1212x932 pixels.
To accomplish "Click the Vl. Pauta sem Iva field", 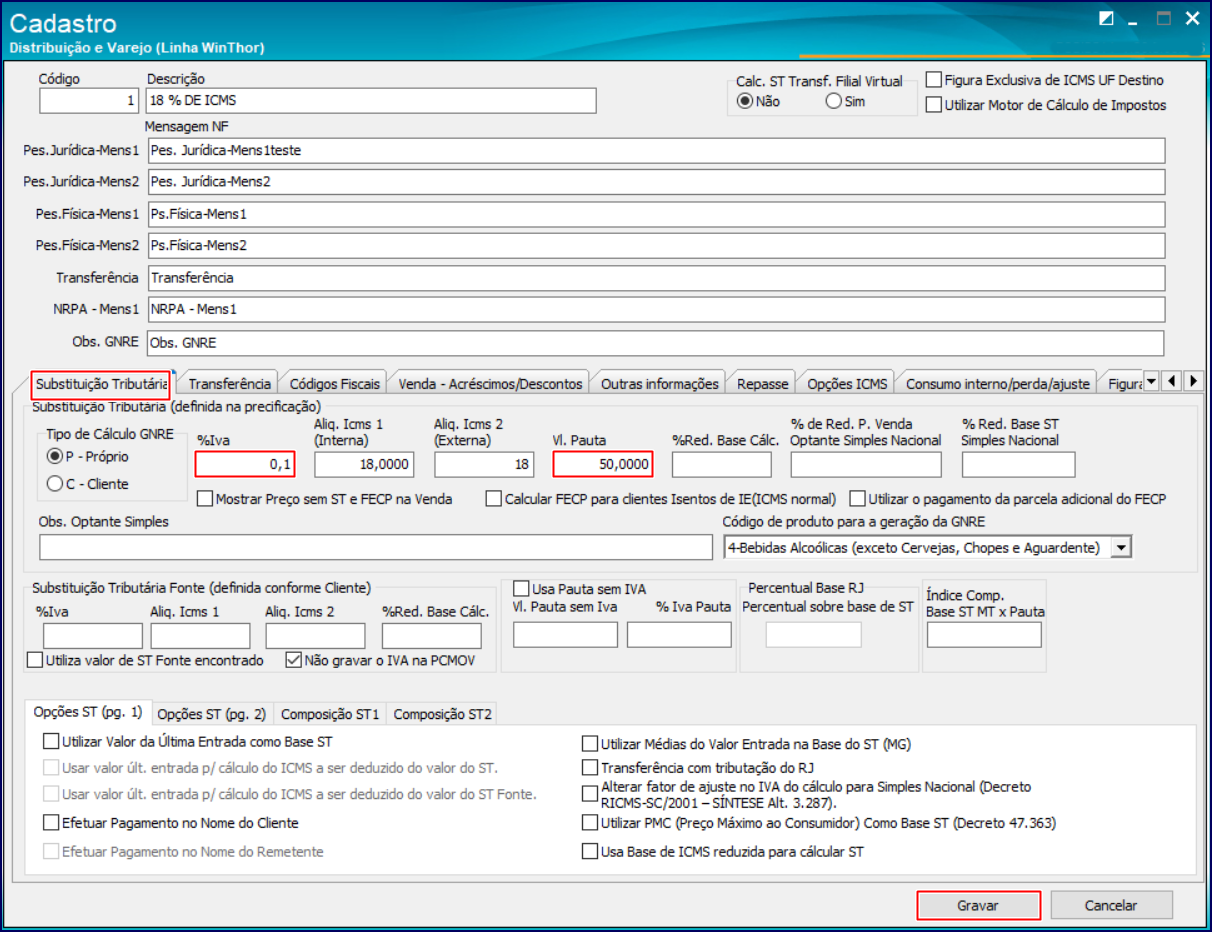I will coord(565,634).
